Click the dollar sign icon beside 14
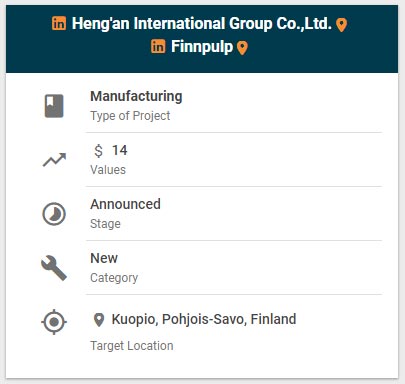The image size is (405, 384). 98,151
